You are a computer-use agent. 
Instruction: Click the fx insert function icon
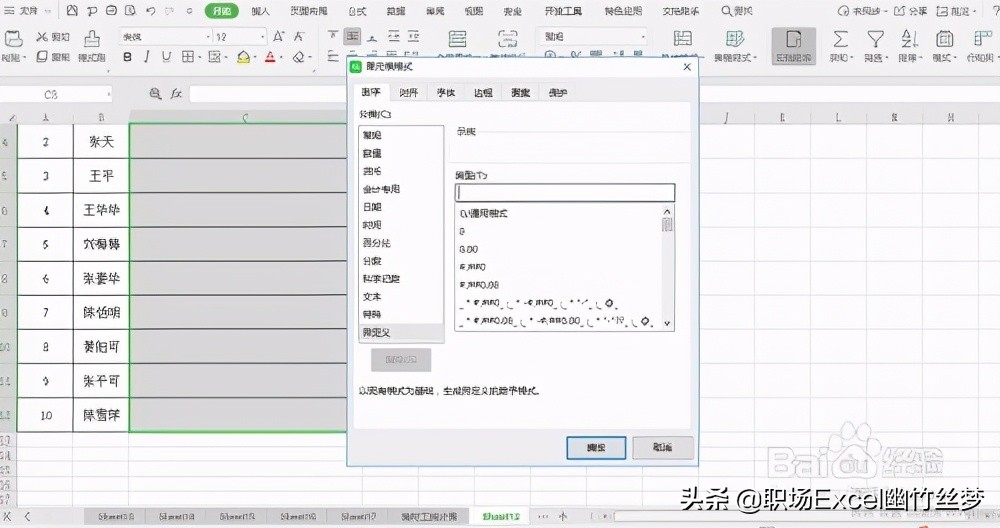tap(176, 94)
